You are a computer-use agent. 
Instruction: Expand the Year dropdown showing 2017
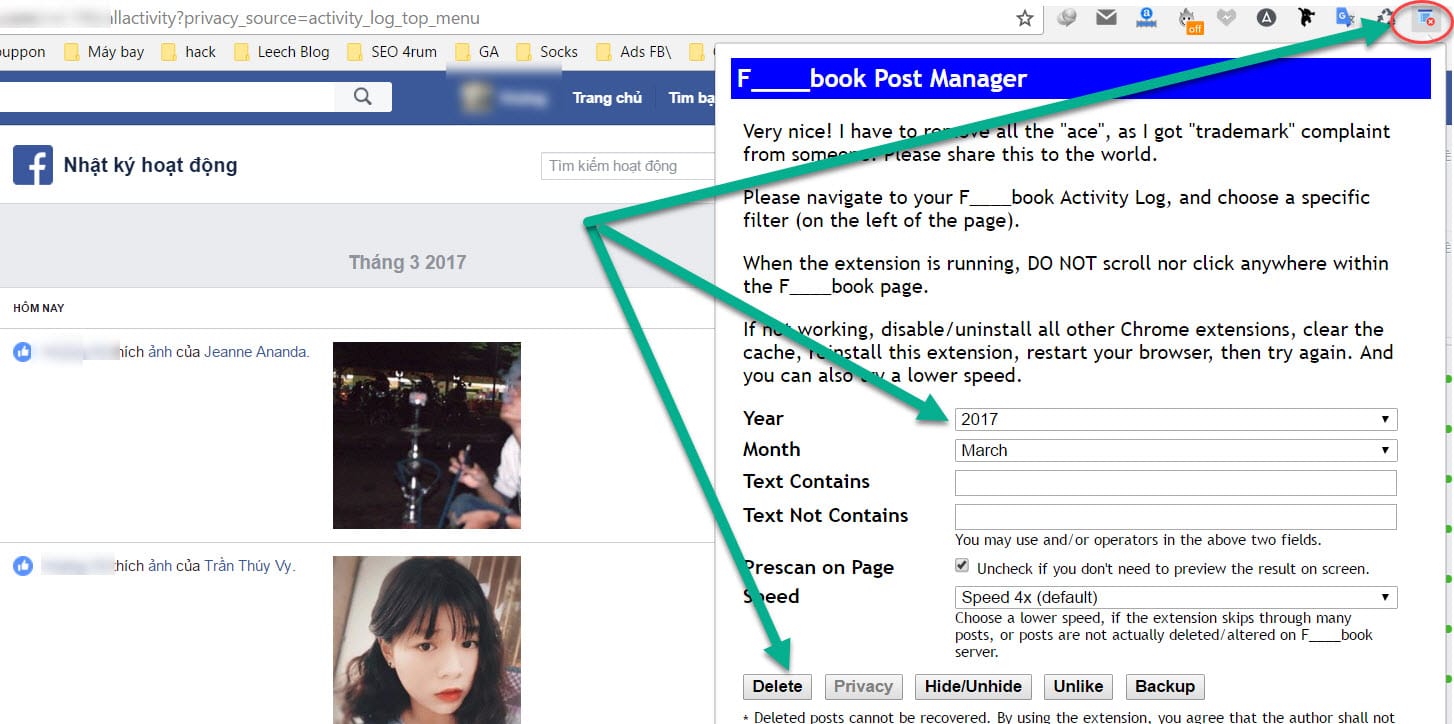click(1176, 419)
